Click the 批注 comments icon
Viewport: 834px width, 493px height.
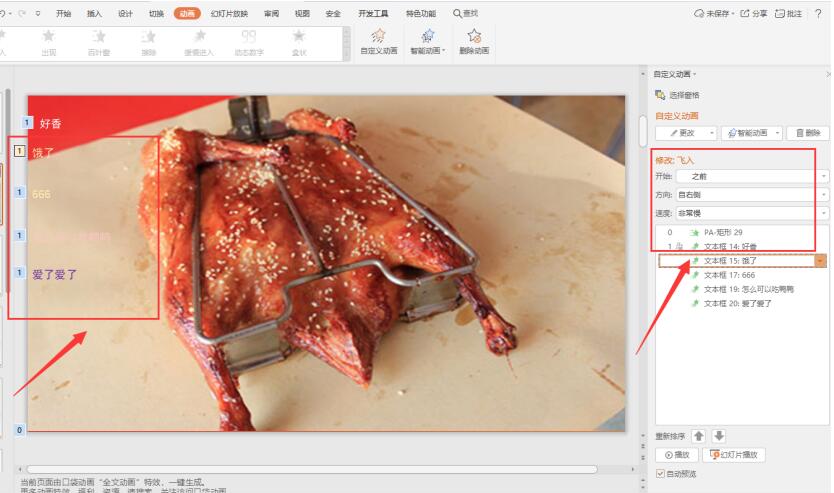(x=781, y=13)
